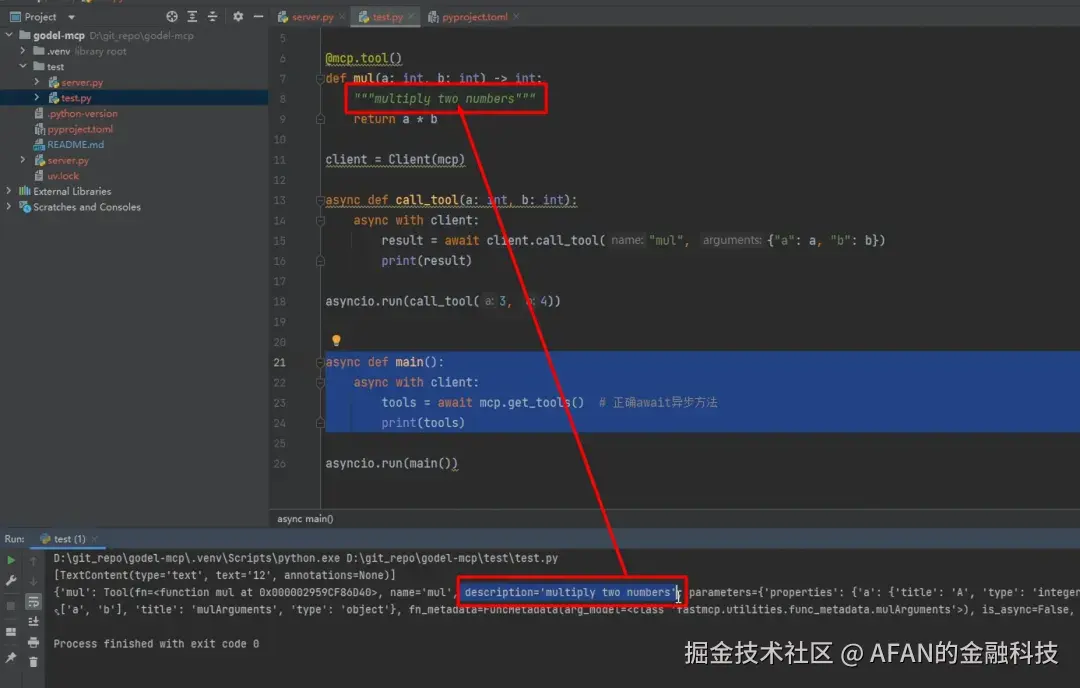Hide the Project panel with minus icon
The height and width of the screenshot is (688, 1080).
(258, 17)
